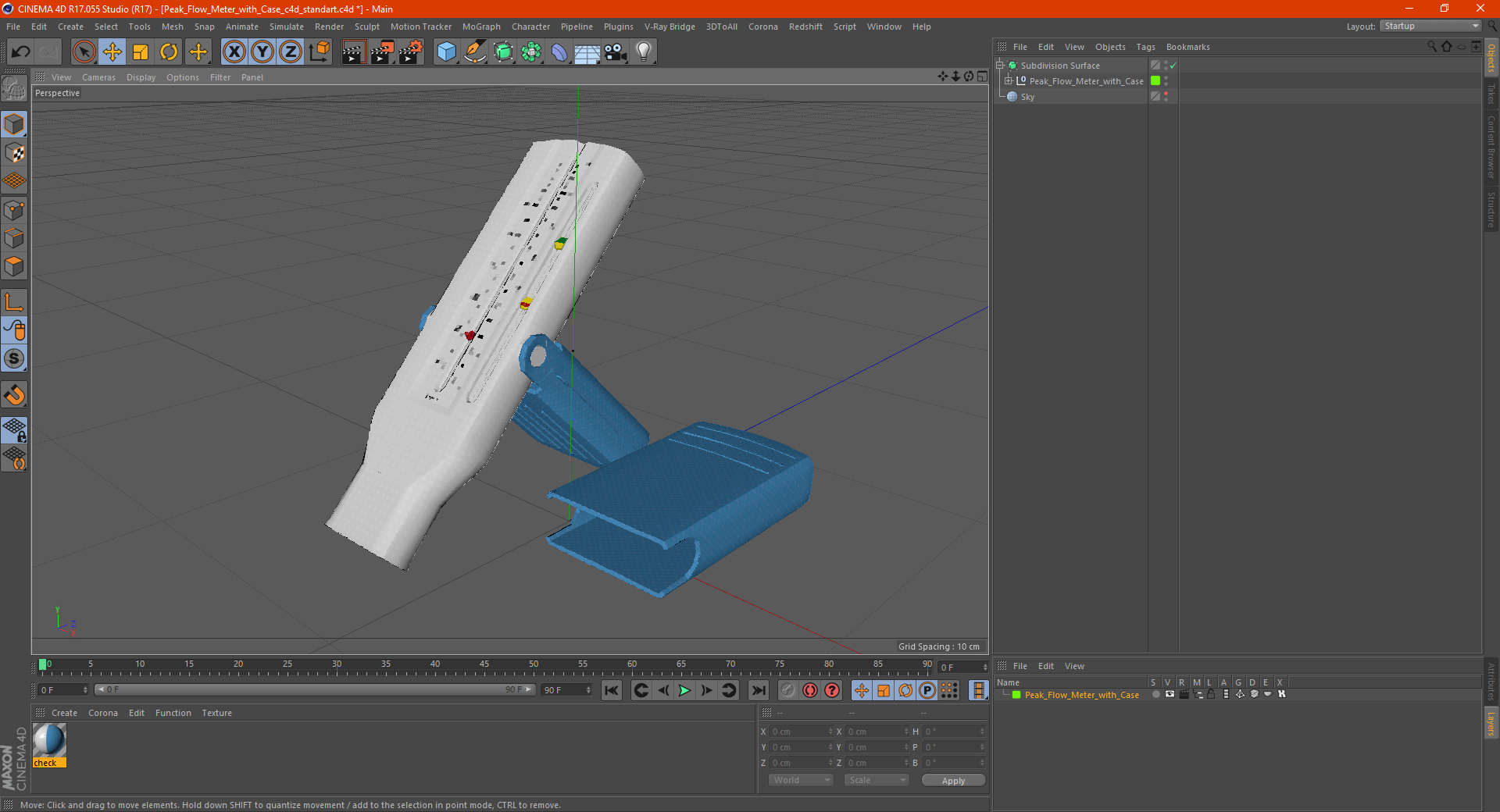This screenshot has width=1500, height=812.
Task: Expand Peak_Flow_Meter_with_Case tree node
Action: 1008,80
